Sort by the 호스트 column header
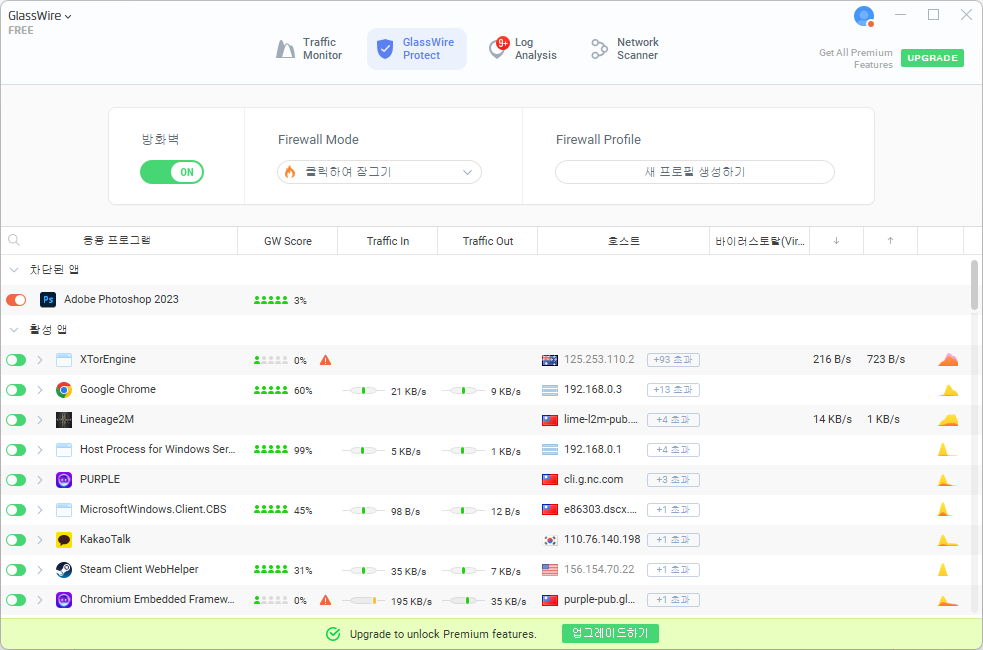Screen dimensions: 983x650 coord(624,241)
